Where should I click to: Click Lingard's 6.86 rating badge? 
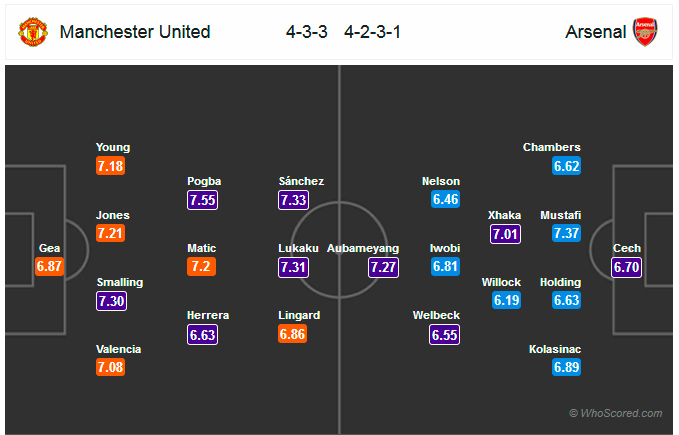[293, 334]
